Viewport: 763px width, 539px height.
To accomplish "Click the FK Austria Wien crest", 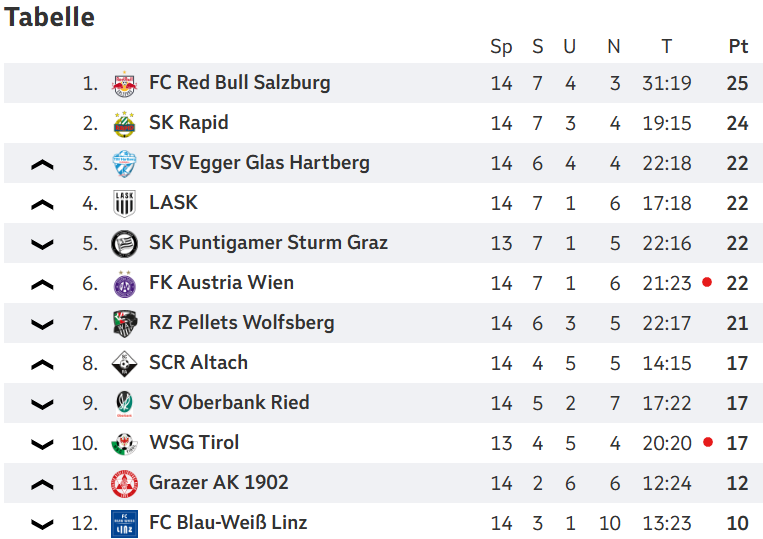I will (x=124, y=284).
